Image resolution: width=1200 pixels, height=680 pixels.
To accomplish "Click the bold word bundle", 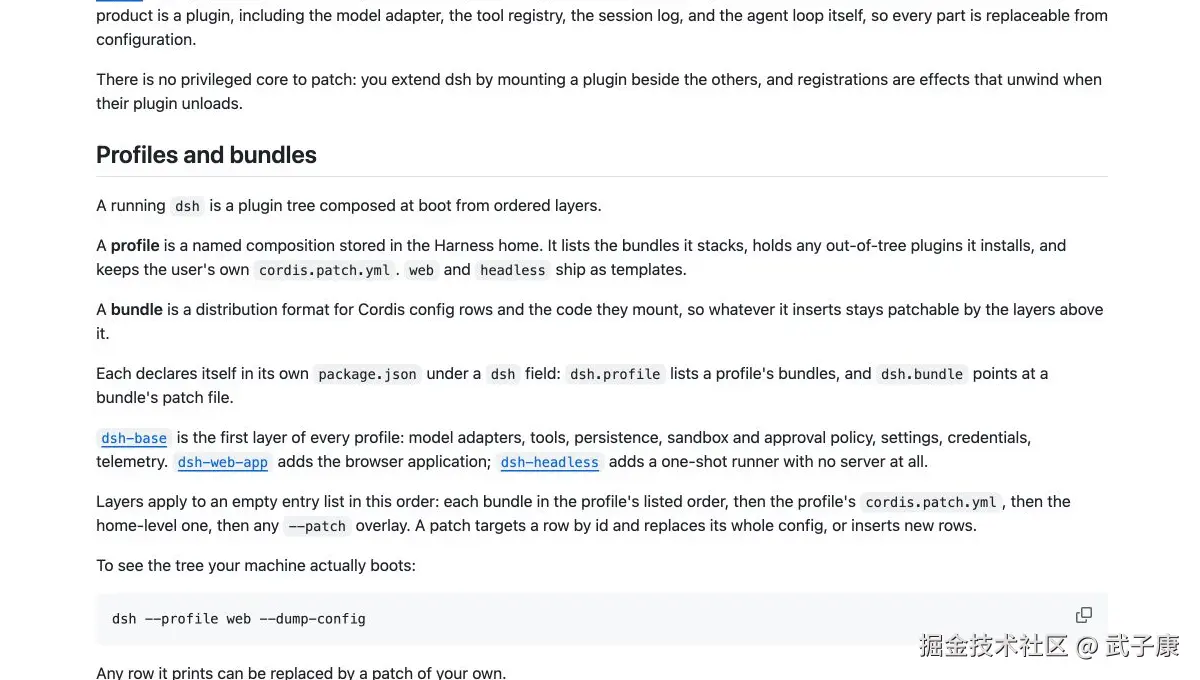I will point(137,310).
